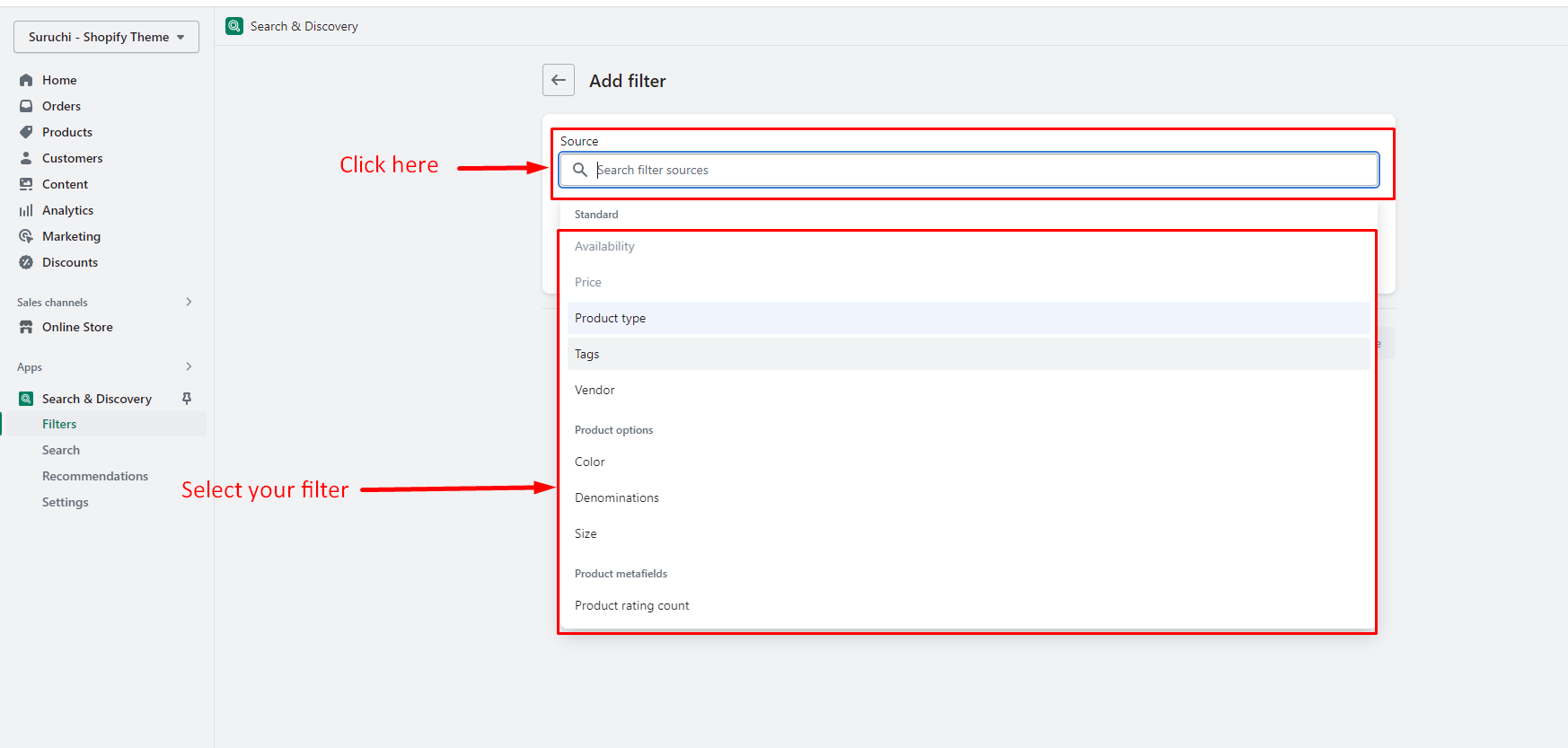Expand the Apps section chevron

click(189, 366)
